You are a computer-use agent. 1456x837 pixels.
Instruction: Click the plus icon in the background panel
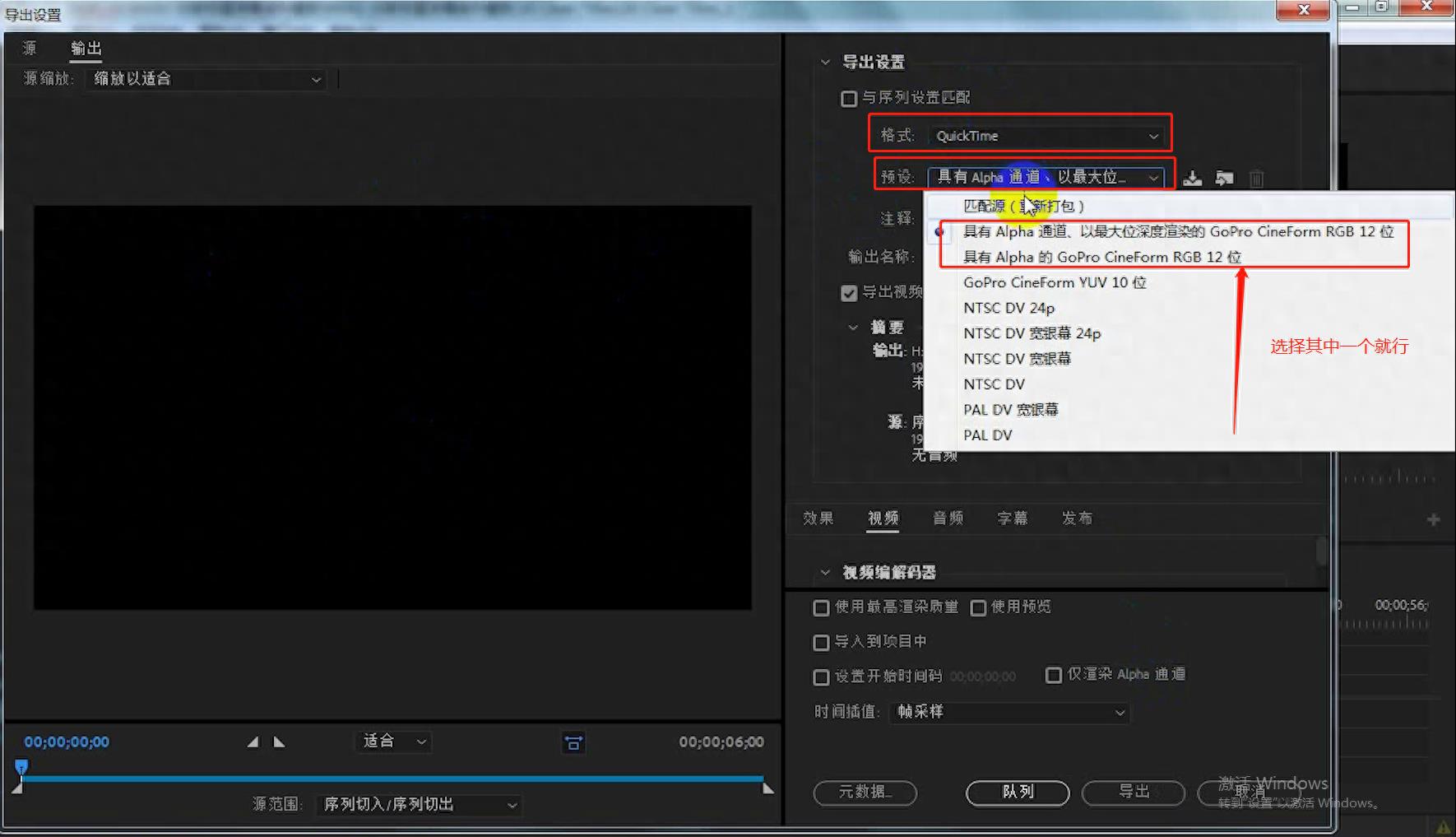[x=1433, y=519]
